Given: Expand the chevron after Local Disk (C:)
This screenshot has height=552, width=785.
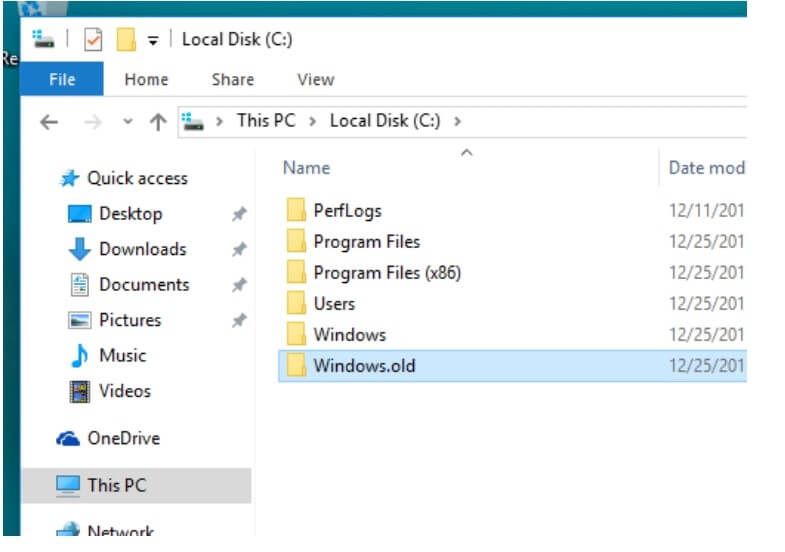Looking at the screenshot, I should 457,121.
